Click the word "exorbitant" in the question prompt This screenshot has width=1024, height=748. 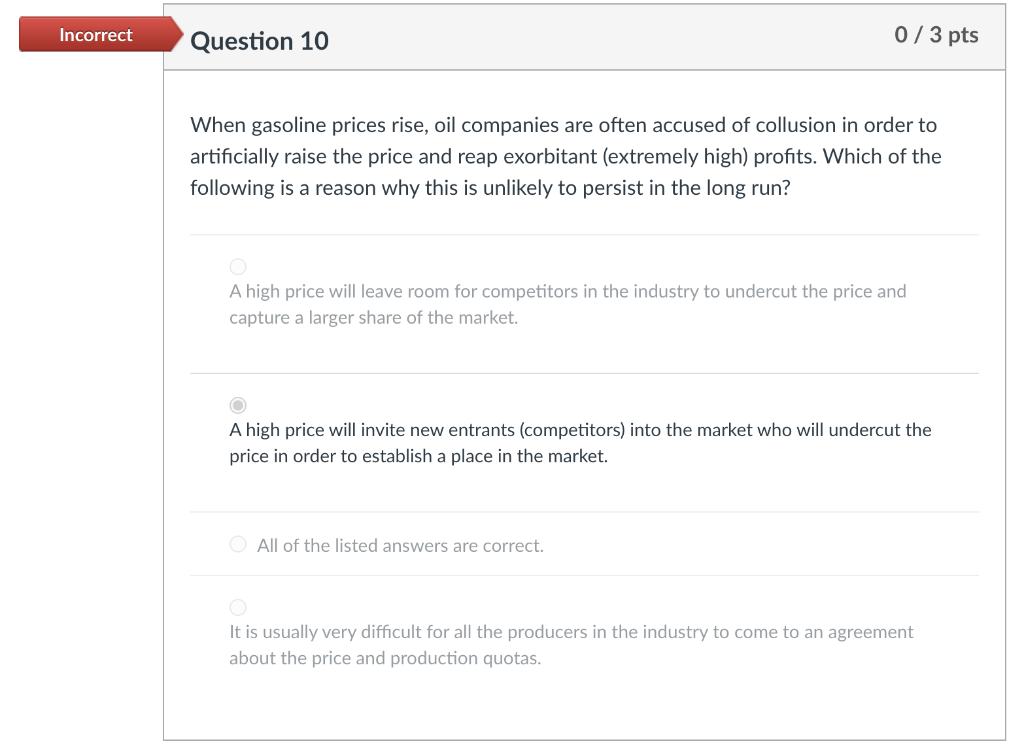tap(542, 157)
